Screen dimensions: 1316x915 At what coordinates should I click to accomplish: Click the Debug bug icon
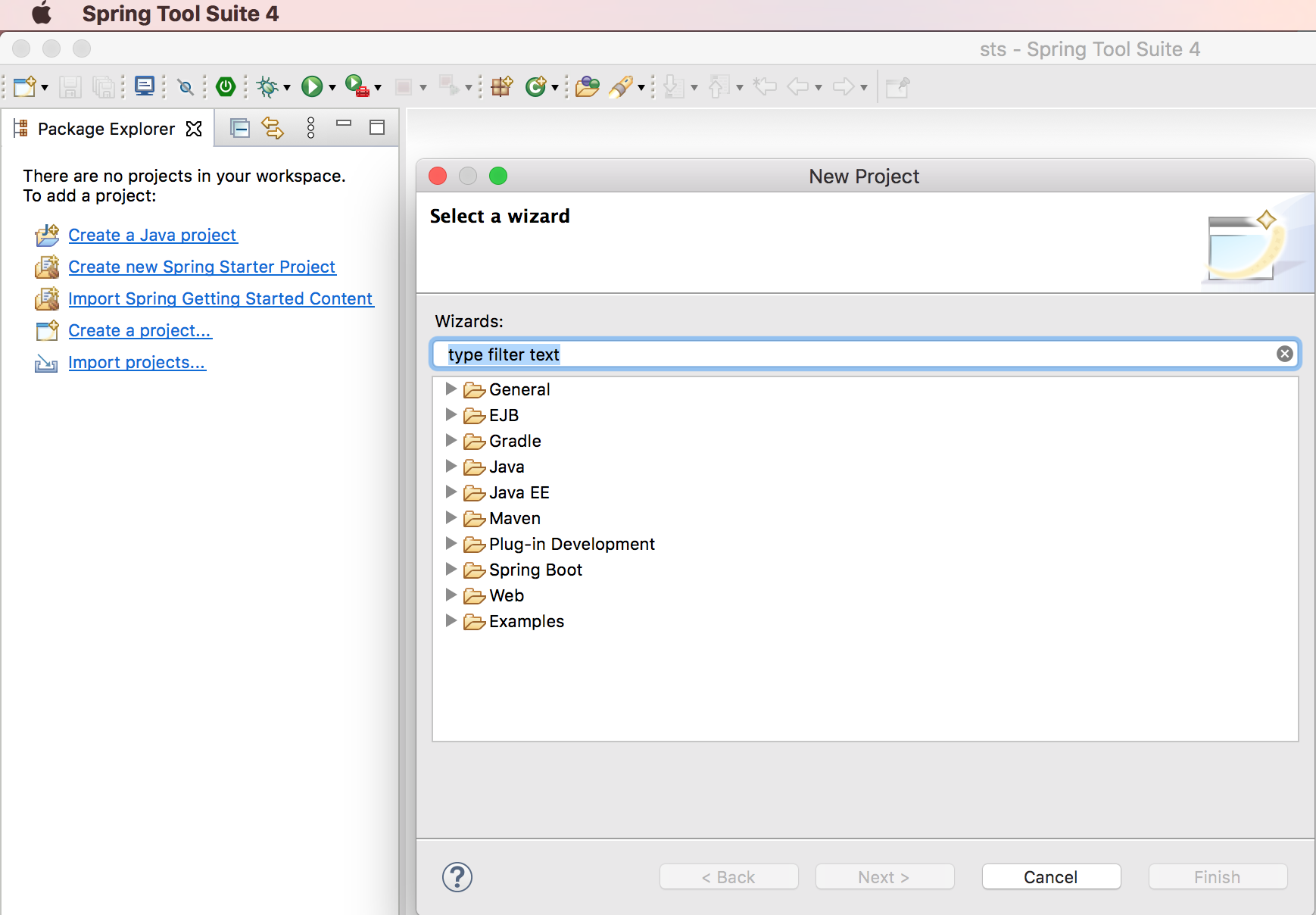[x=267, y=87]
